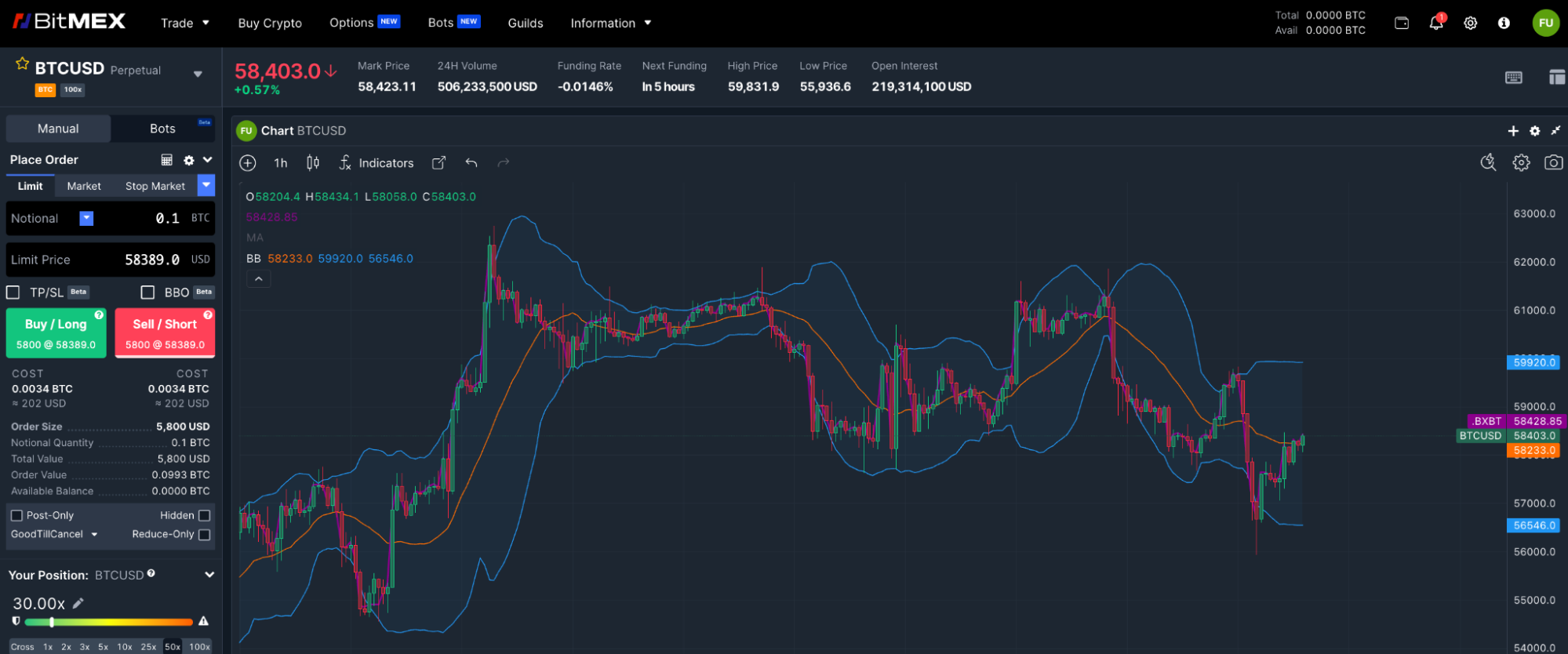This screenshot has width=1568, height=654.
Task: Click the undo arrow in chart toolbar
Action: coord(471,162)
